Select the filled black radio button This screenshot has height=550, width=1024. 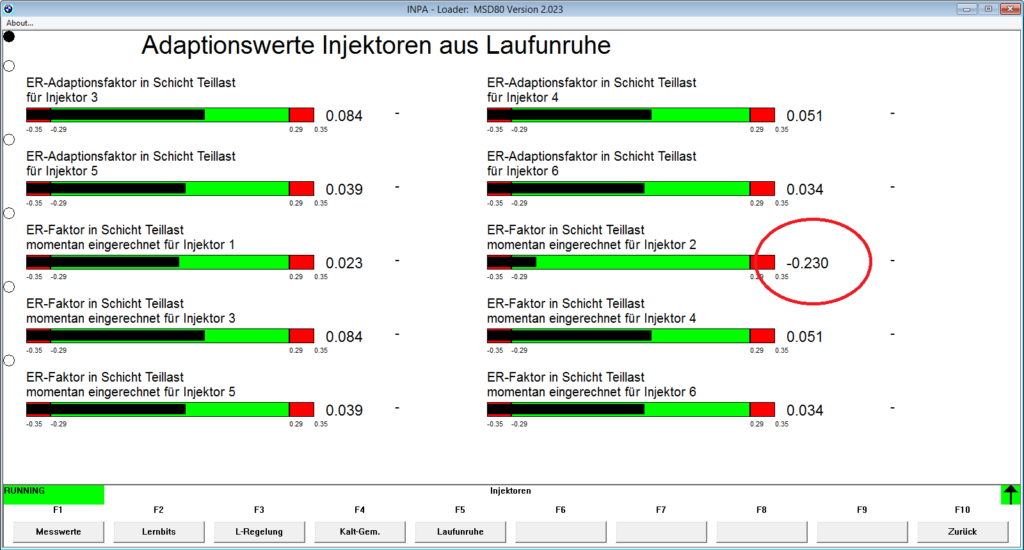(9, 36)
